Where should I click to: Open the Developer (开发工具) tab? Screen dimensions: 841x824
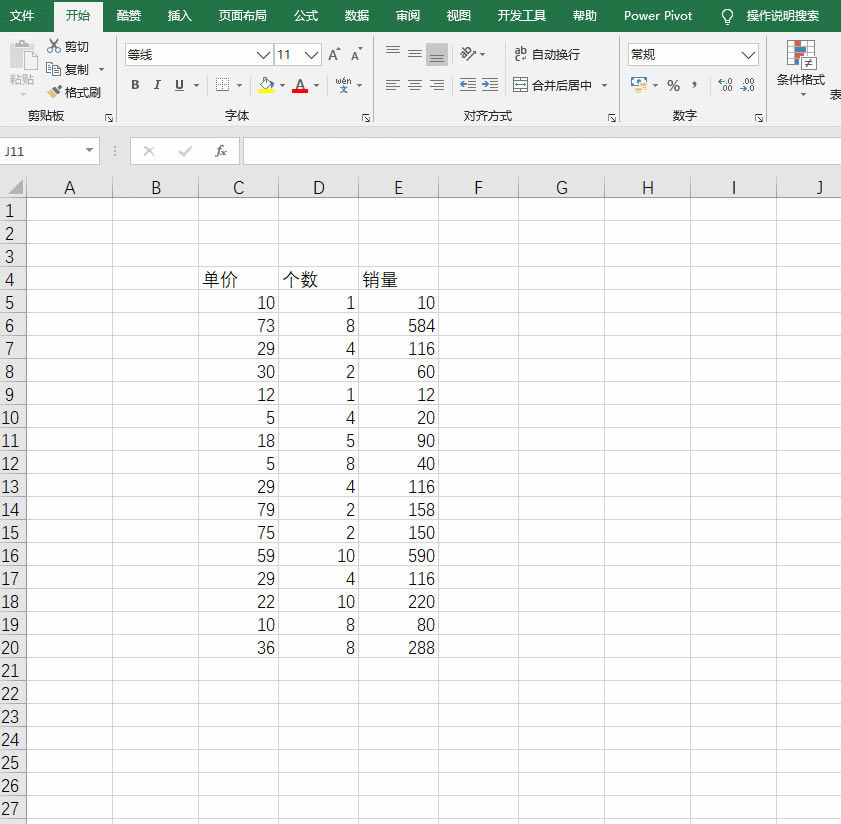(521, 16)
